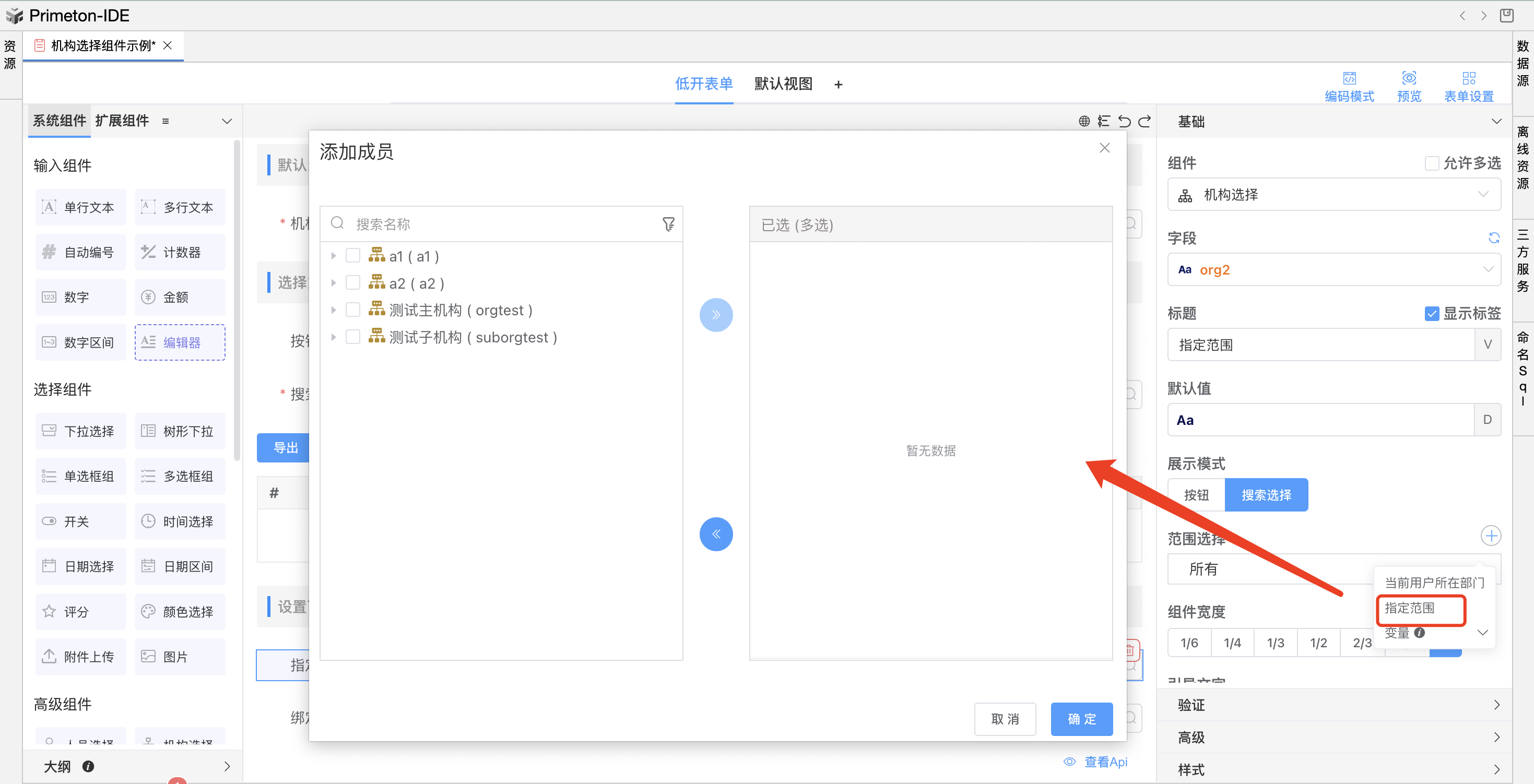Expand the 测试主机构 tree node
This screenshot has height=784, width=1534.
pyautogui.click(x=334, y=310)
